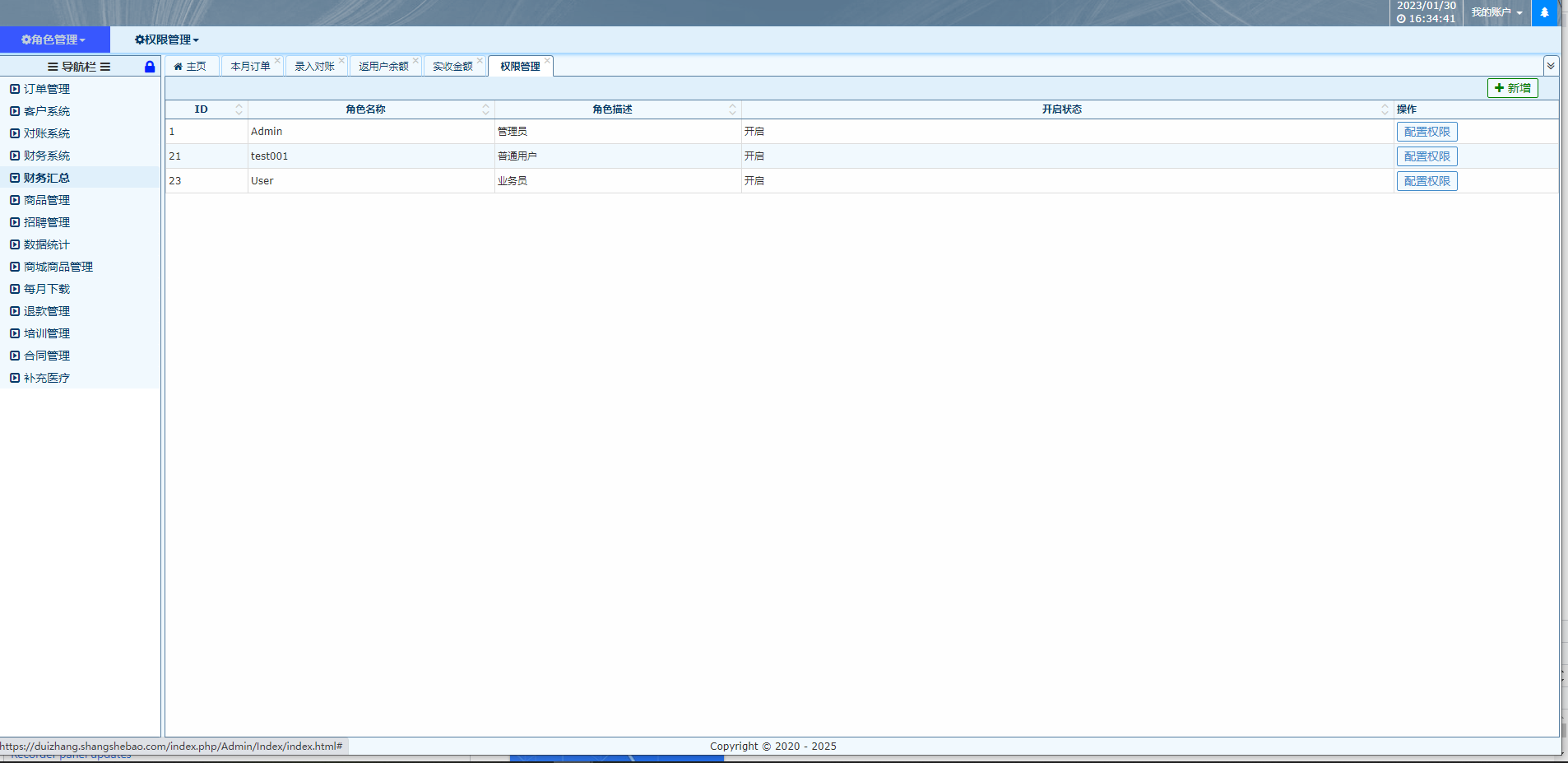The width and height of the screenshot is (1568, 763).
Task: Click the date and time display
Action: 1427,12
